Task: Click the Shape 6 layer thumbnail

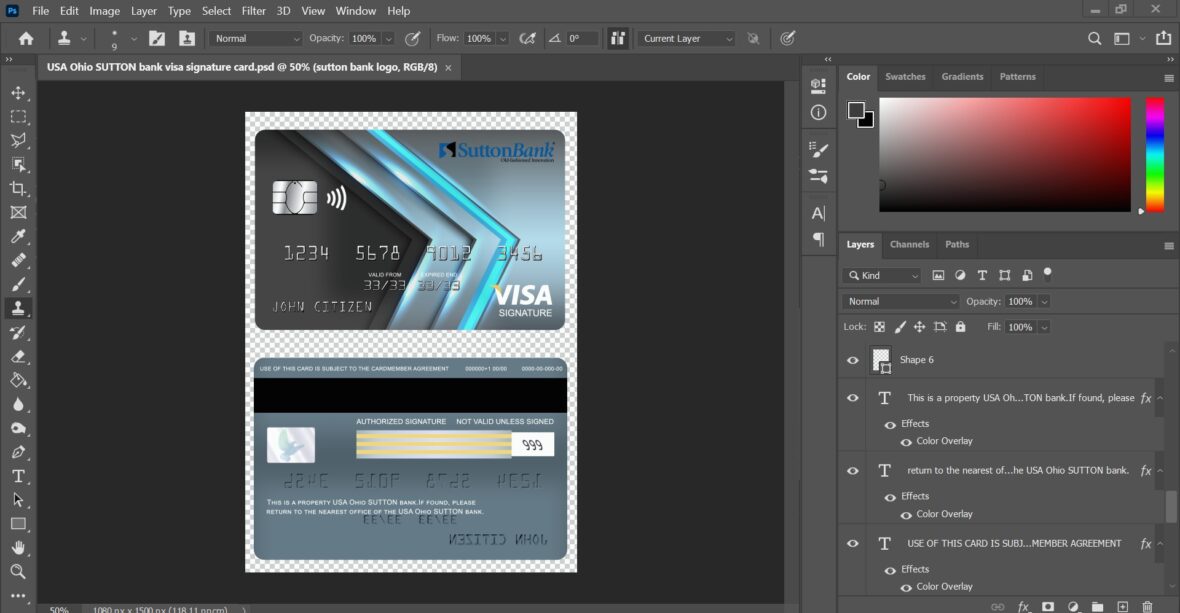Action: [880, 359]
